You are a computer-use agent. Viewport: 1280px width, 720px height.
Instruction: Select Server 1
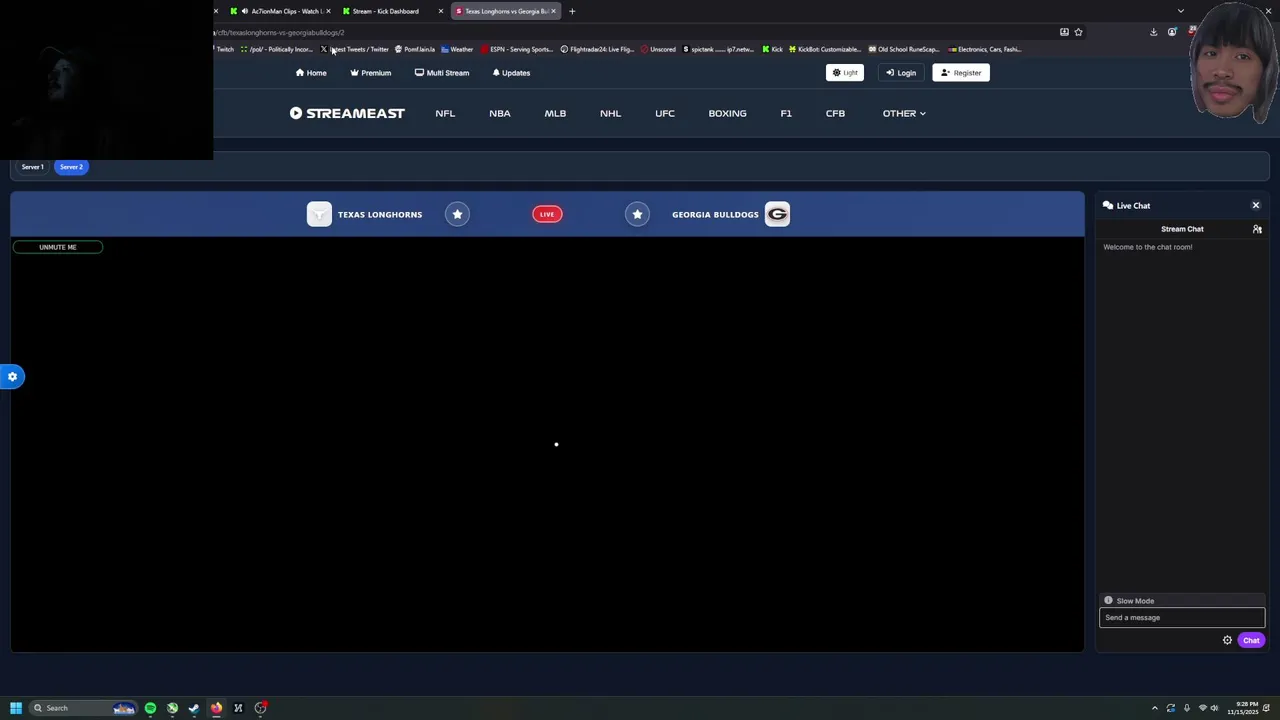pyautogui.click(x=33, y=167)
